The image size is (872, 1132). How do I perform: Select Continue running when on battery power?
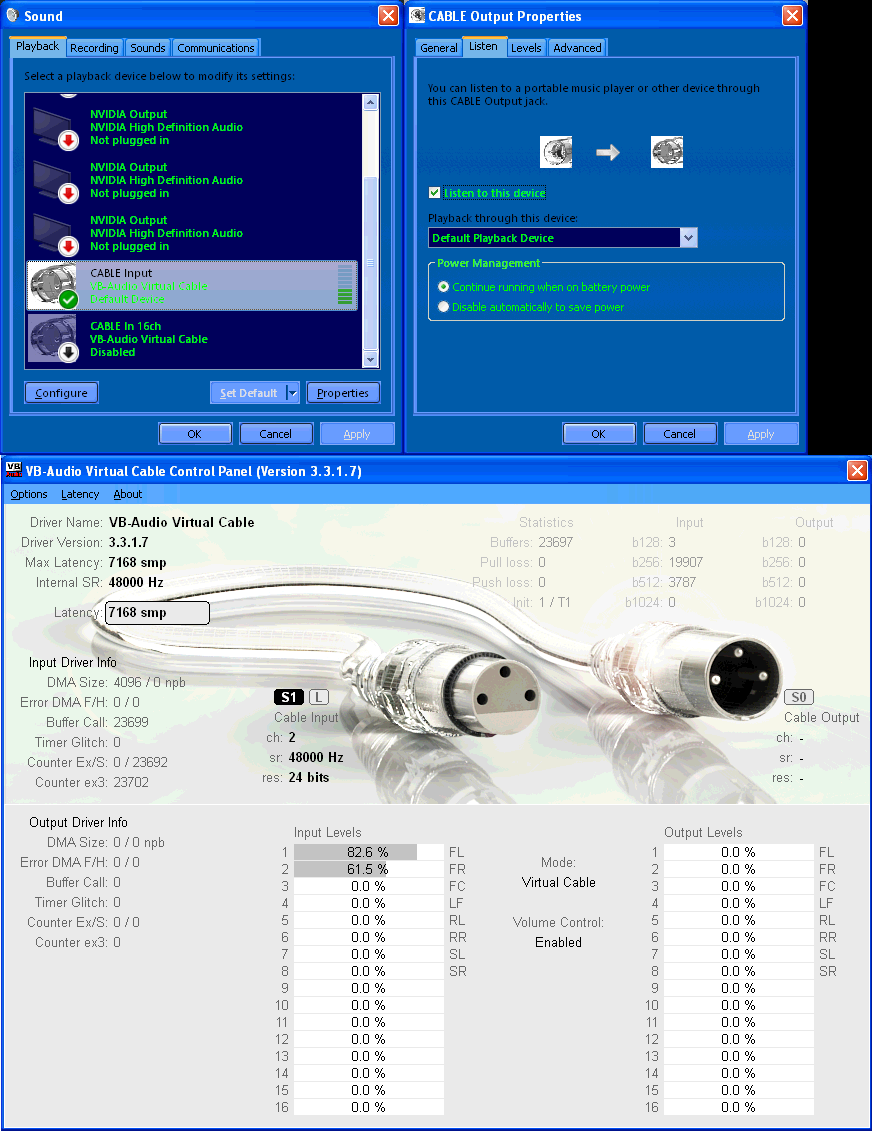(x=443, y=287)
